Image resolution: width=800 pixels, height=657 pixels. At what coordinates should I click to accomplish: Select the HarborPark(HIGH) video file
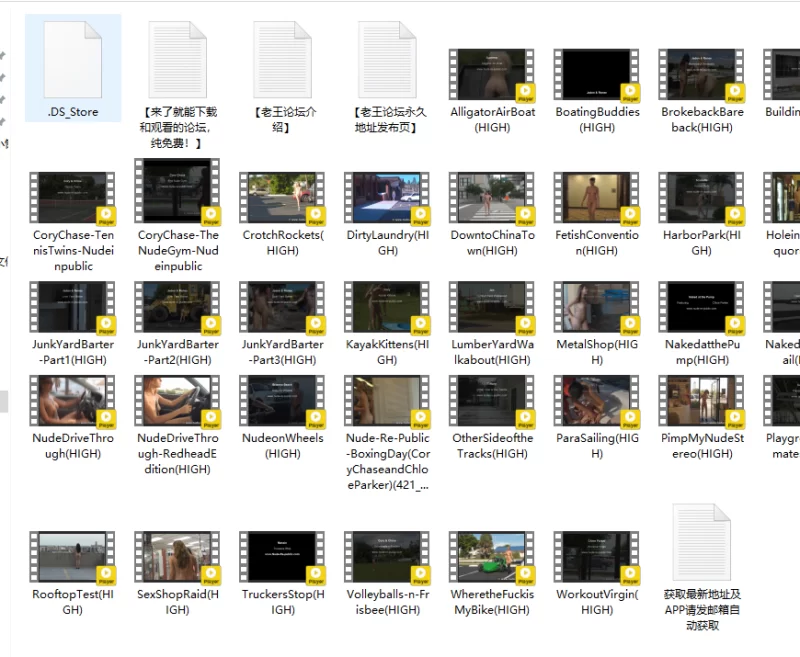tap(702, 198)
